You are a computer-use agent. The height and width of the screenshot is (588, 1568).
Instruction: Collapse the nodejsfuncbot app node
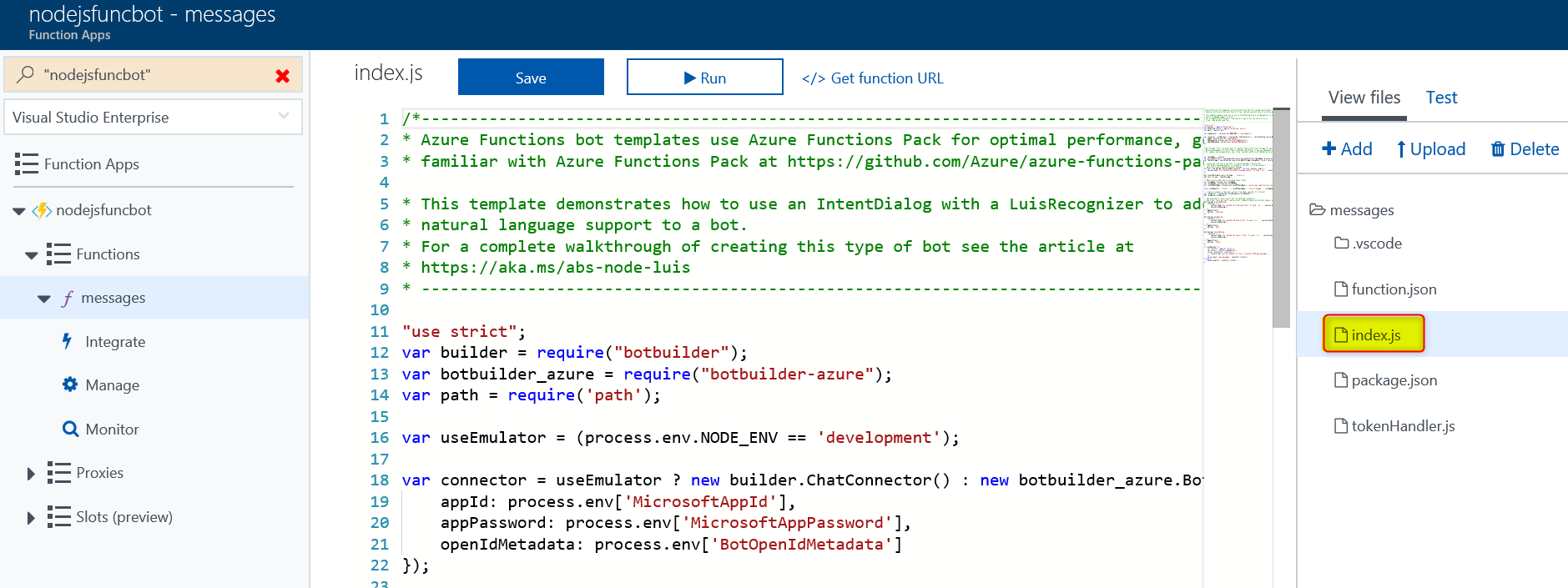point(18,211)
